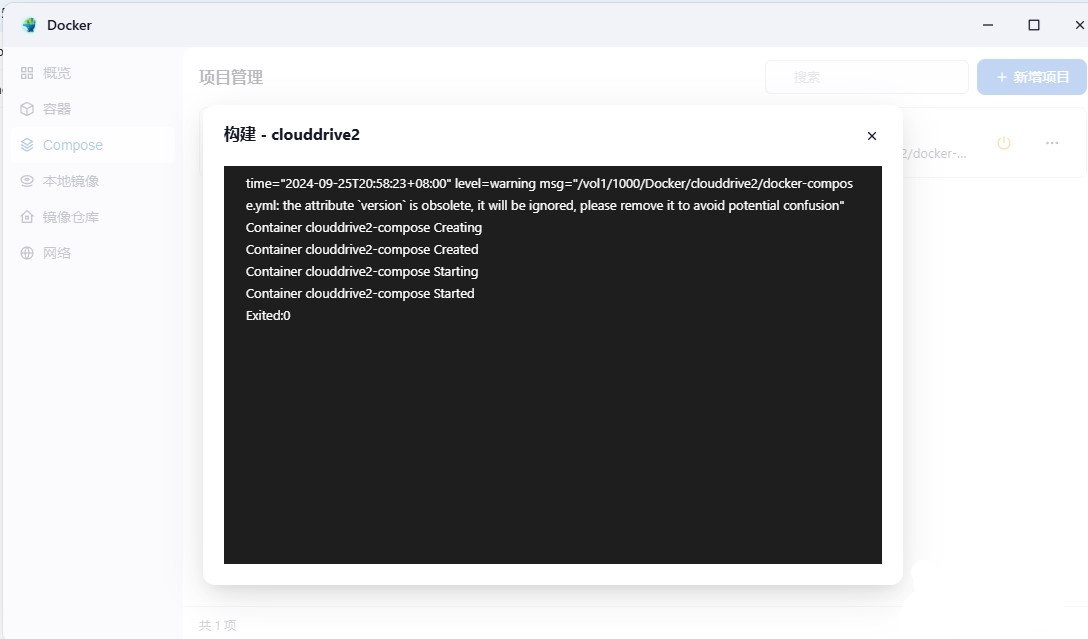The width and height of the screenshot is (1088, 639).
Task: Close the 构建 - clouddrive2 dialog
Action: point(872,136)
